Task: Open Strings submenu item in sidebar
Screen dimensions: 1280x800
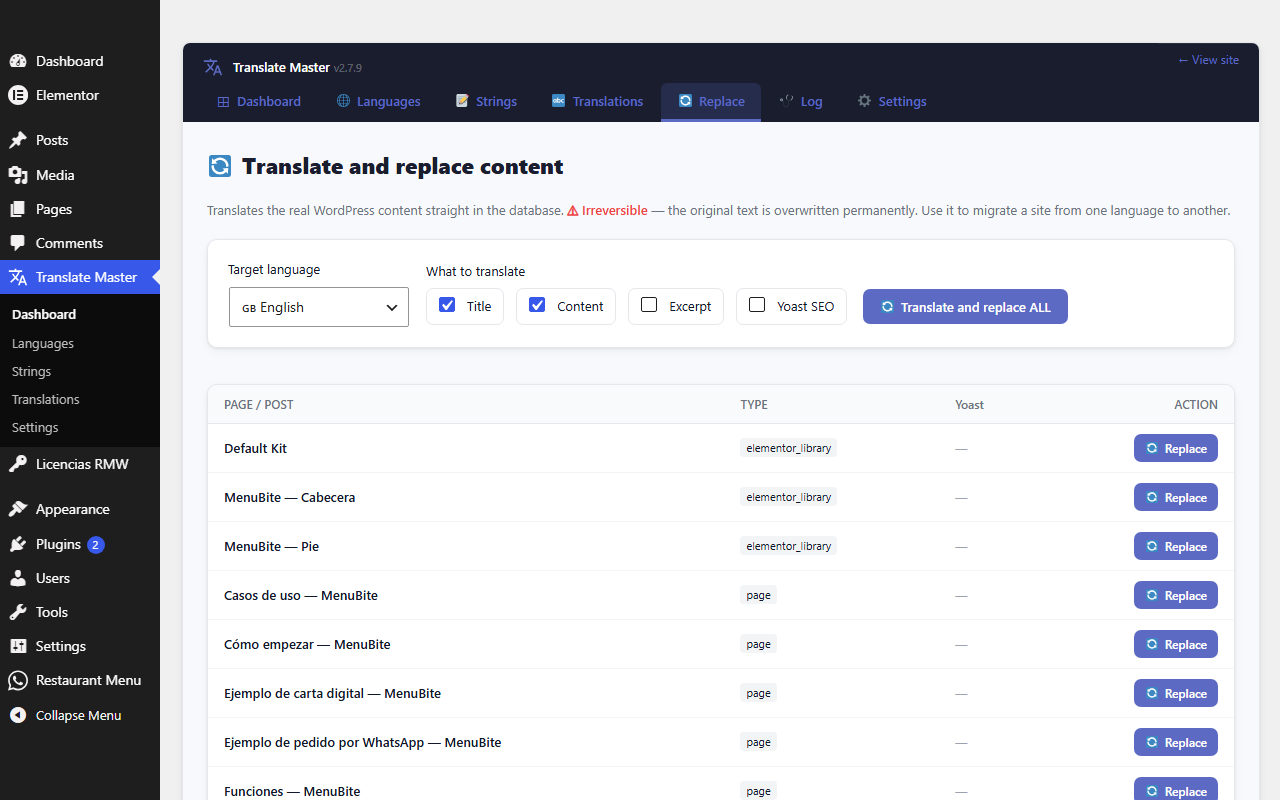Action: coord(31,371)
